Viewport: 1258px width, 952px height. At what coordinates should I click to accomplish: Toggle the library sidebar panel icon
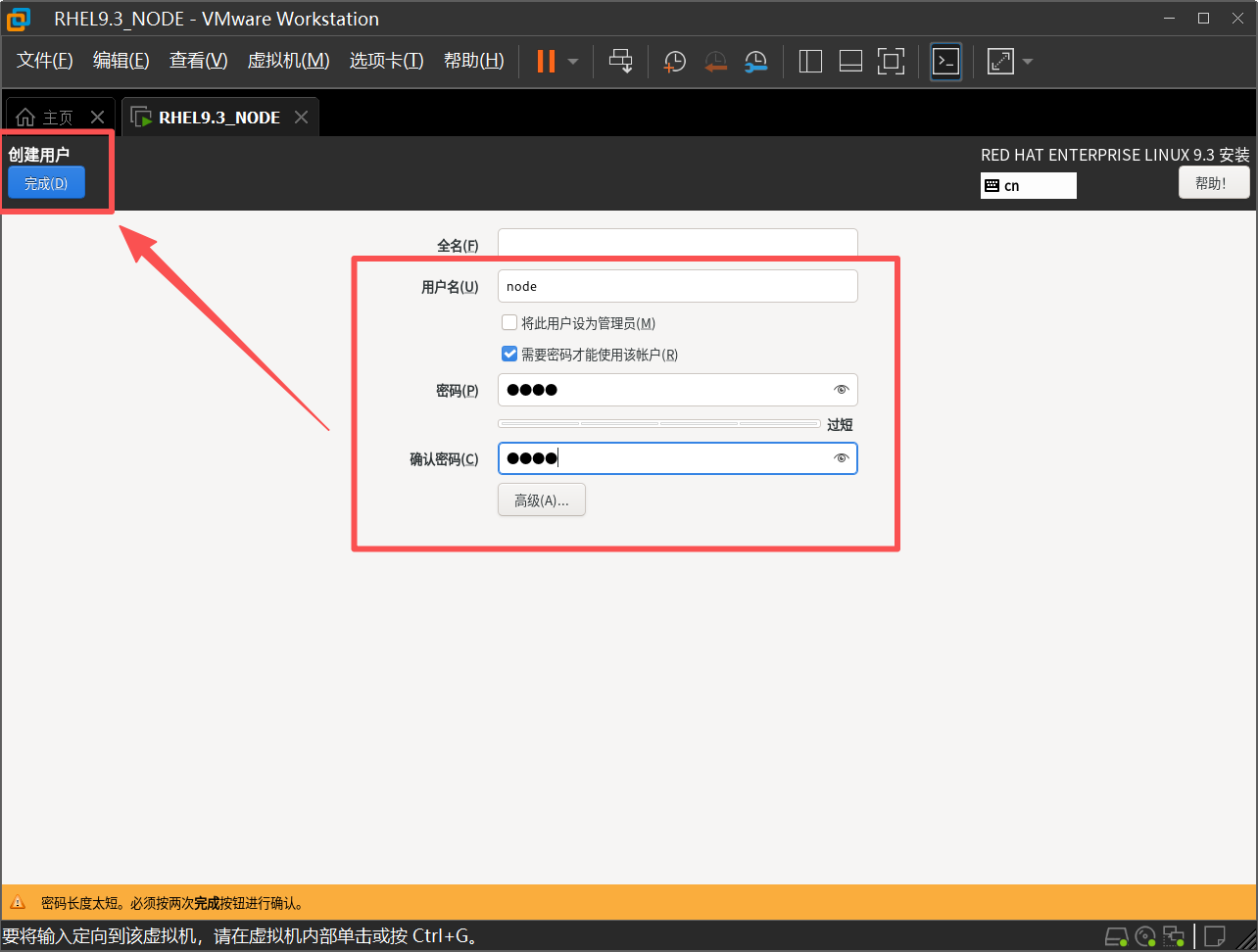click(810, 62)
